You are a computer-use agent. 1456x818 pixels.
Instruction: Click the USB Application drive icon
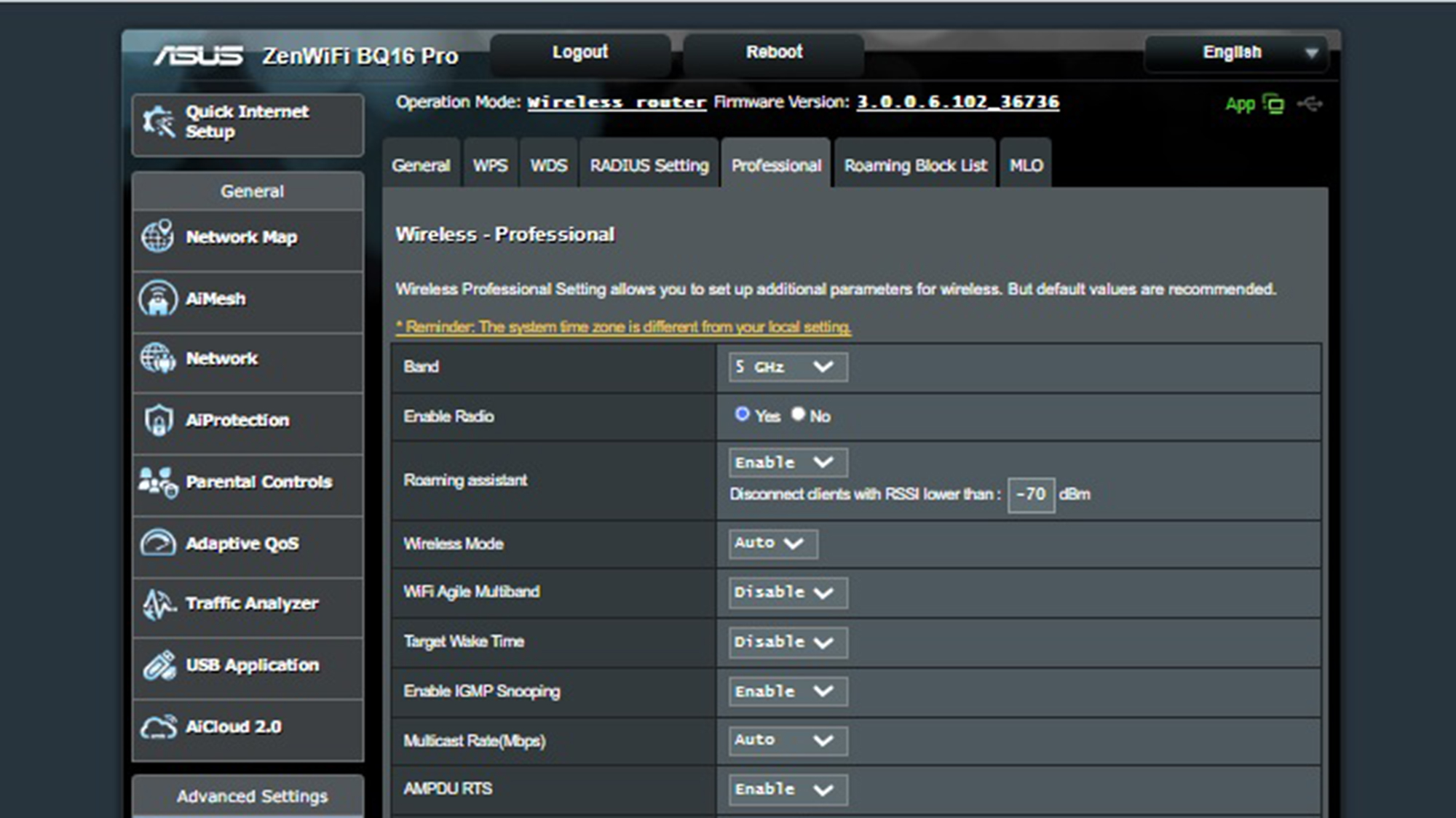(159, 665)
